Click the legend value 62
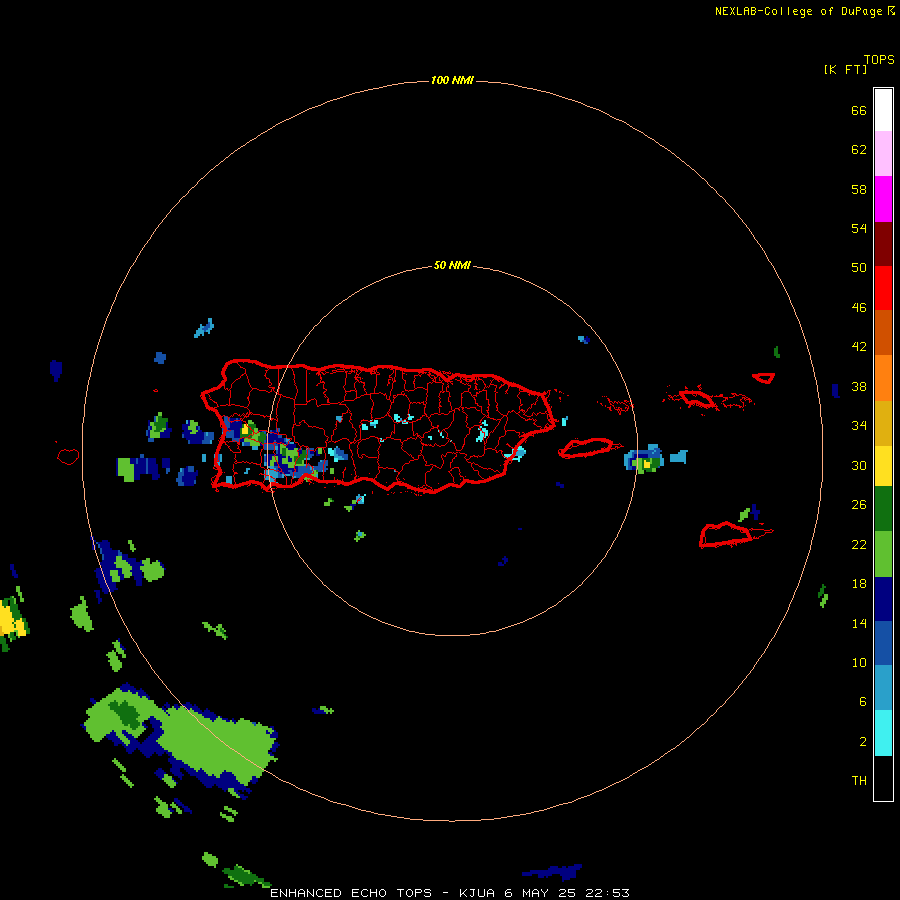The height and width of the screenshot is (900, 900). point(859,150)
